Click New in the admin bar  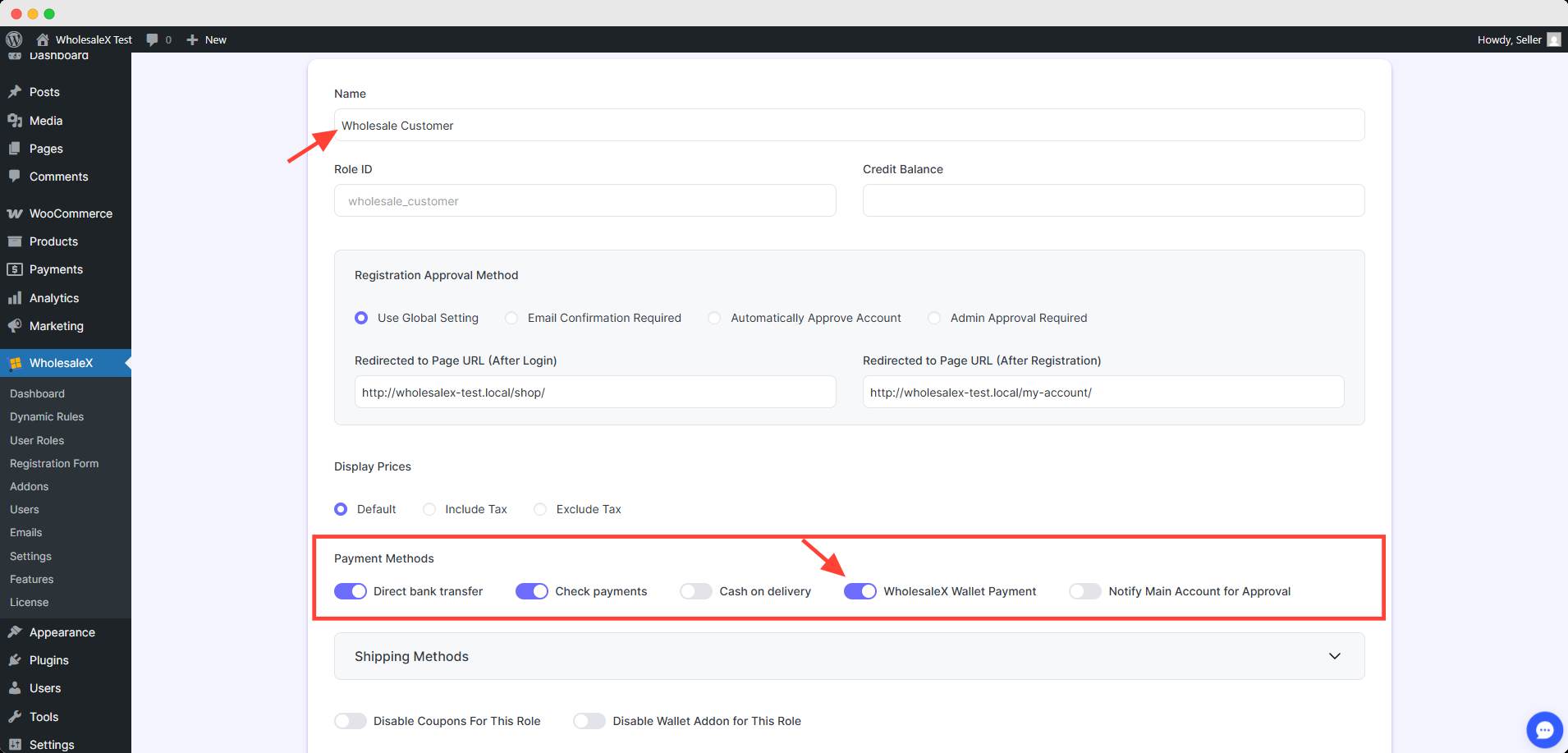click(x=216, y=39)
